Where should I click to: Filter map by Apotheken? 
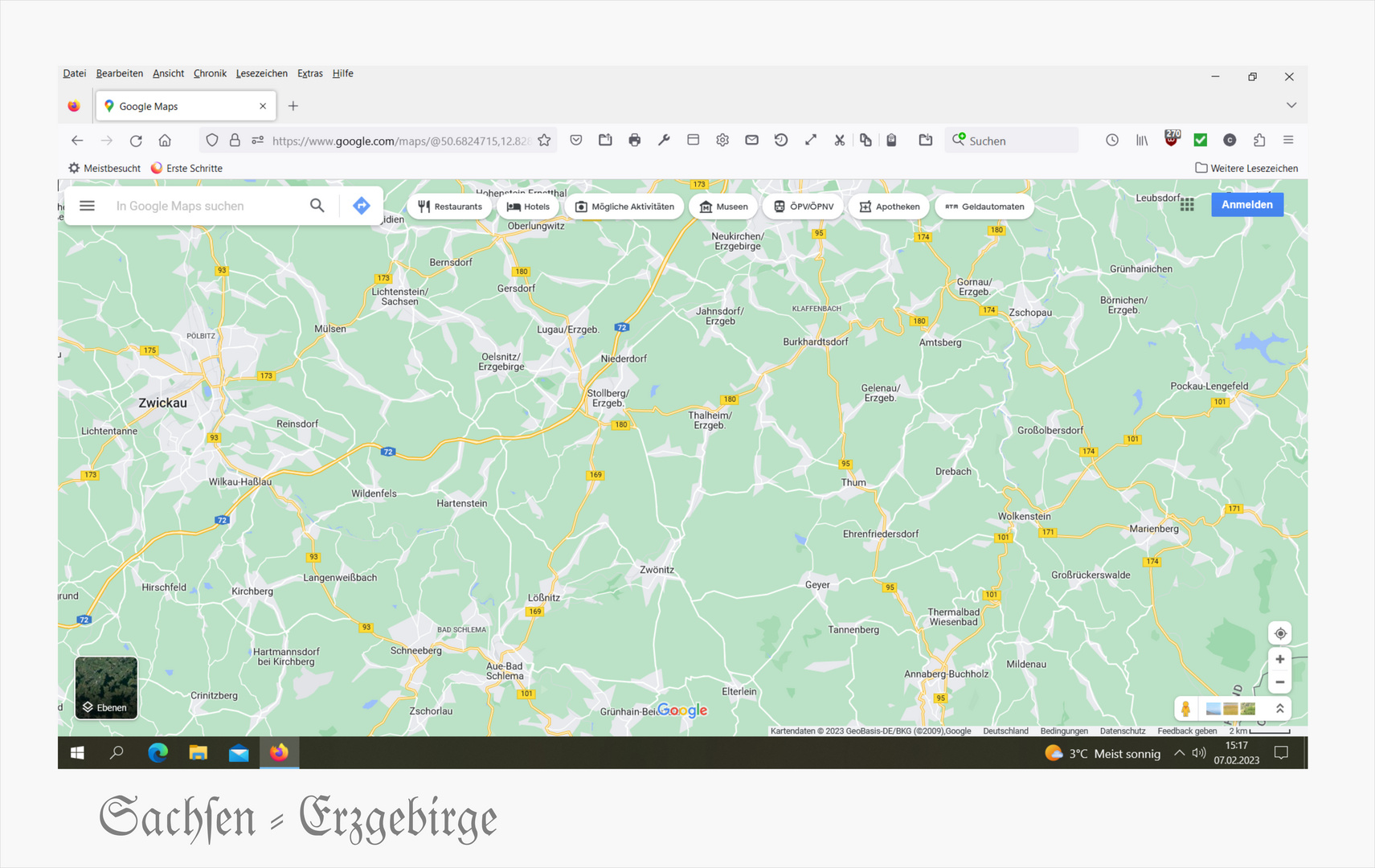(890, 207)
